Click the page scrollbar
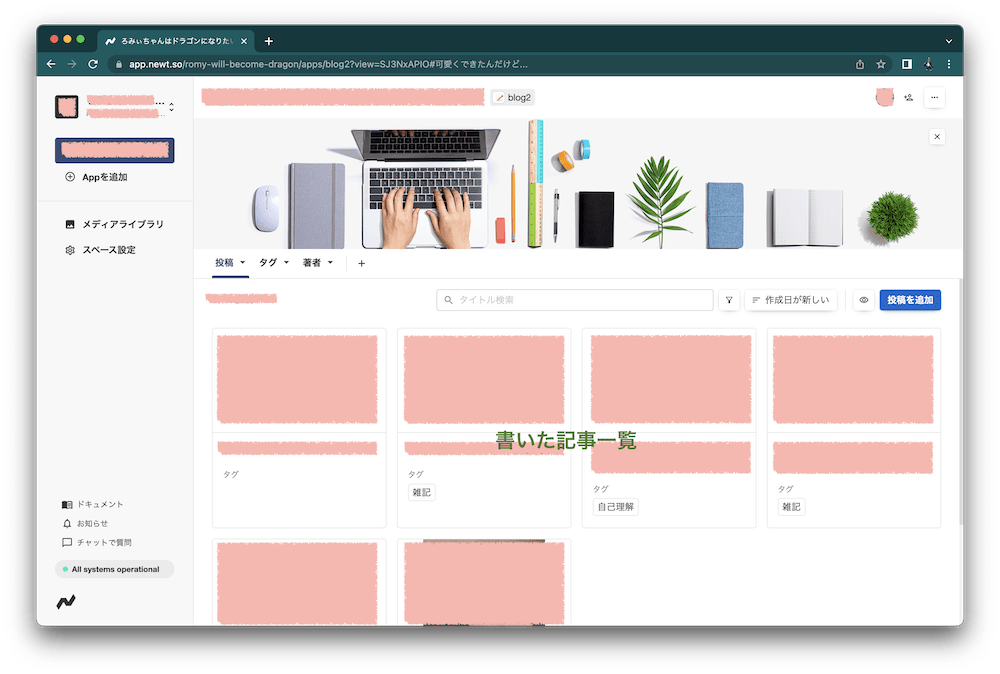 pos(960,402)
